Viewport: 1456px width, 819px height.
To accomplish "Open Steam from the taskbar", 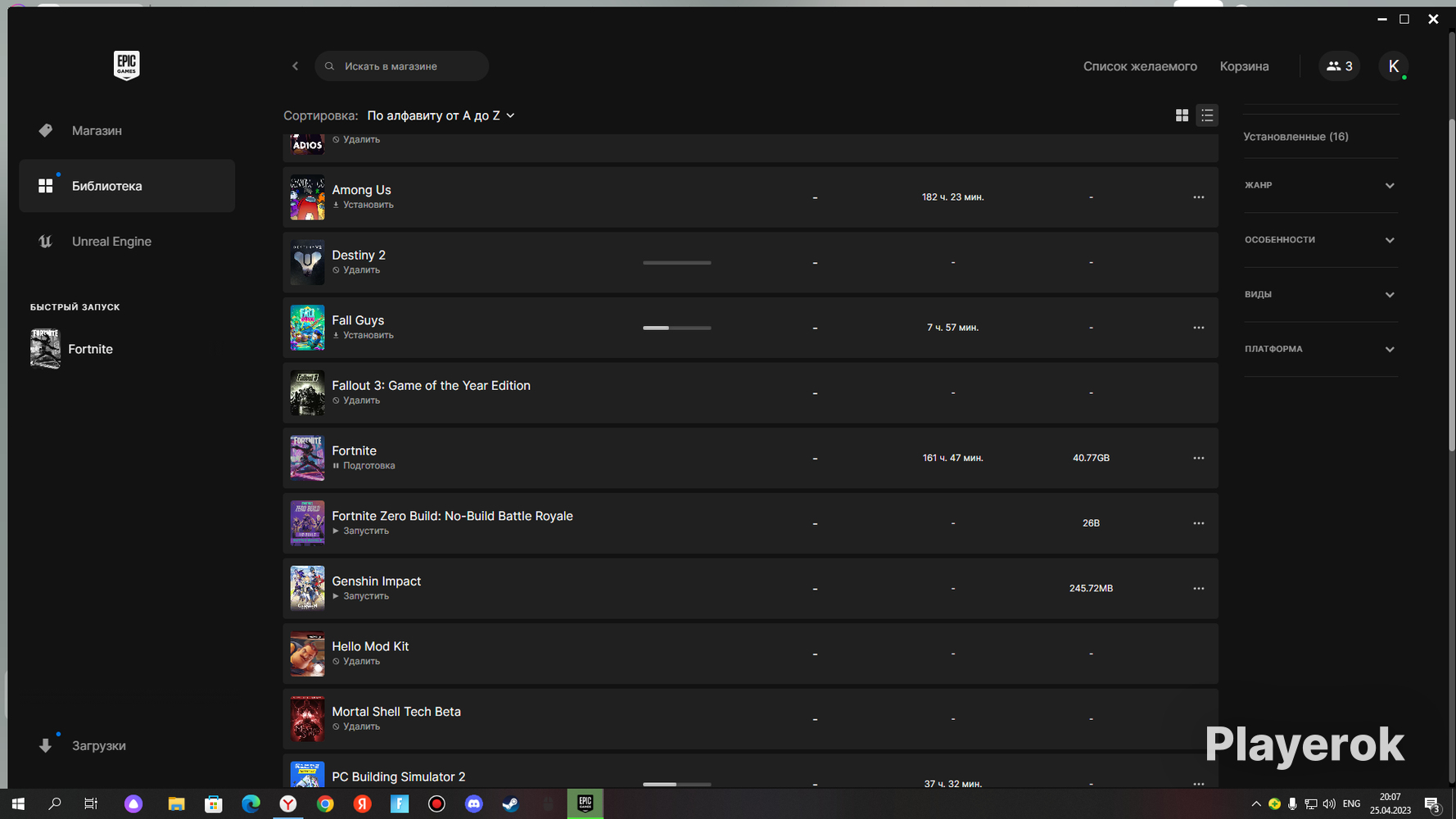I will pos(510,804).
